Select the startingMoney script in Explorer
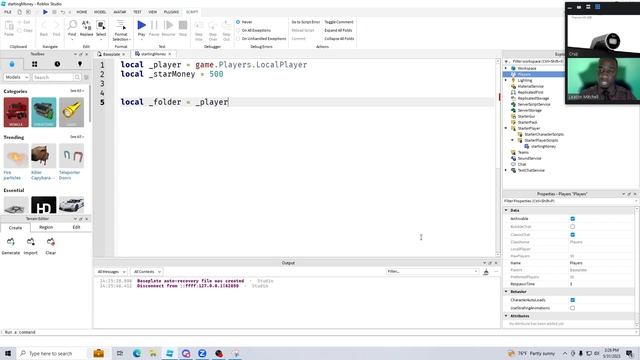 click(x=543, y=146)
